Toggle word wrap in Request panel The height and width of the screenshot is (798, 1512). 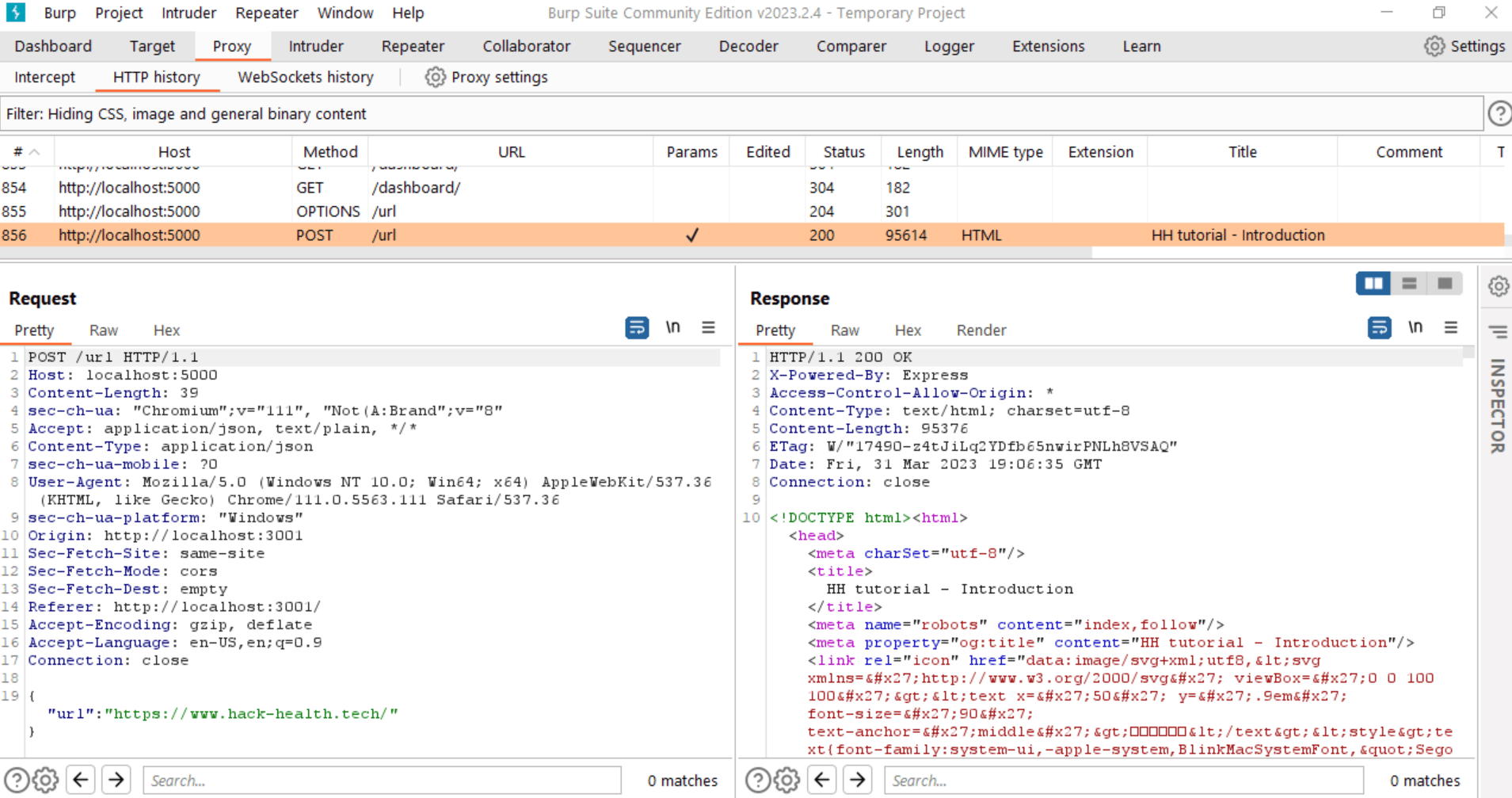[637, 328]
